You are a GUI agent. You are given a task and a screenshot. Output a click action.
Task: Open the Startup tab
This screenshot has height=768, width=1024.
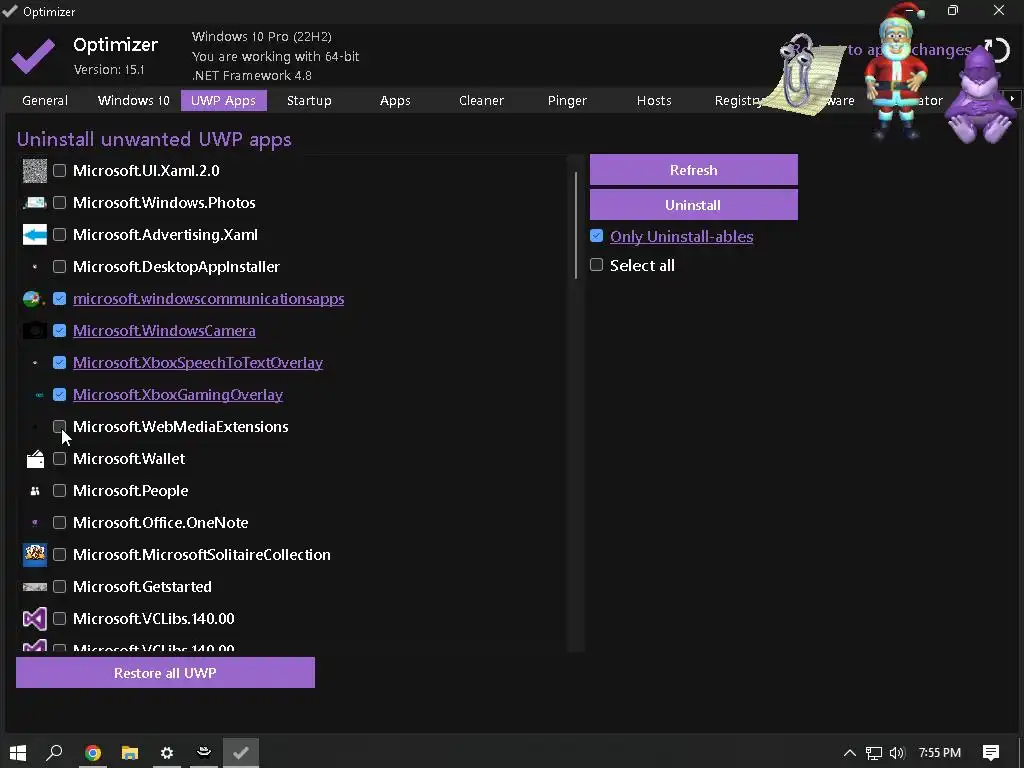point(309,101)
